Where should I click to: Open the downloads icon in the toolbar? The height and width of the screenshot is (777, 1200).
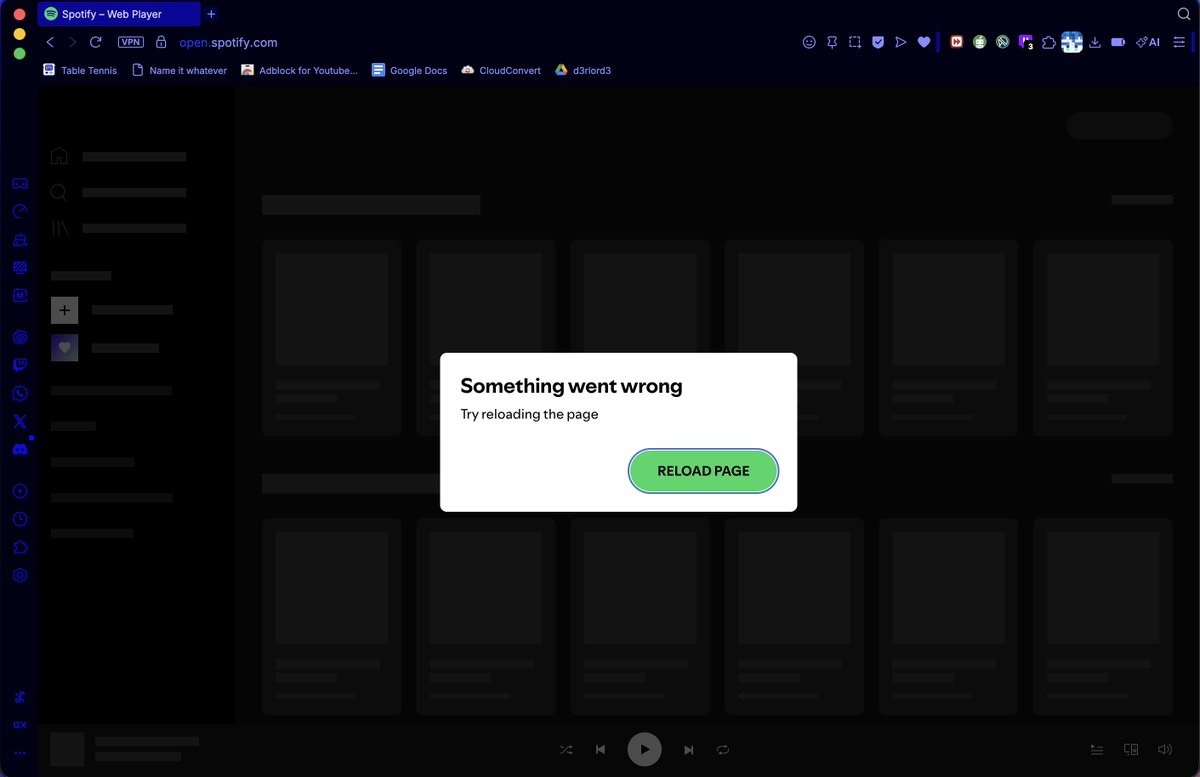click(x=1095, y=42)
